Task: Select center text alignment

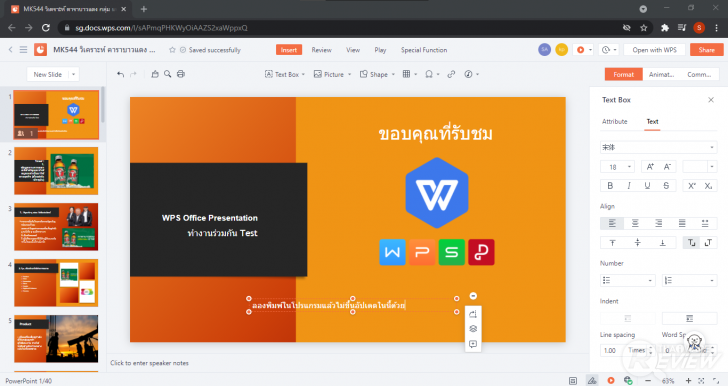Action: [635, 223]
